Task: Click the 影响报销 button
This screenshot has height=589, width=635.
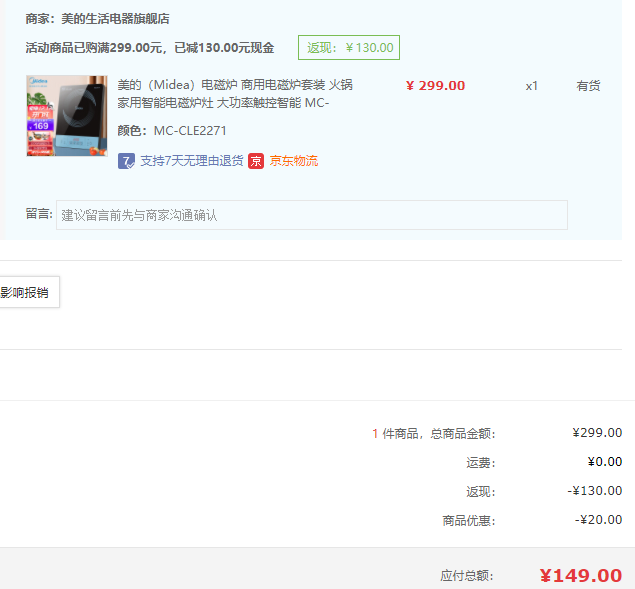Action: (28, 292)
